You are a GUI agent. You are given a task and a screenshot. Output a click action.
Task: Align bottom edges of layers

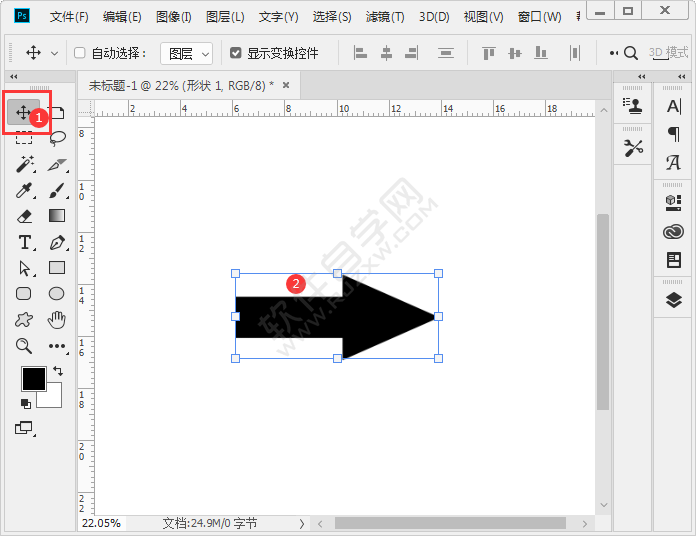tap(541, 53)
